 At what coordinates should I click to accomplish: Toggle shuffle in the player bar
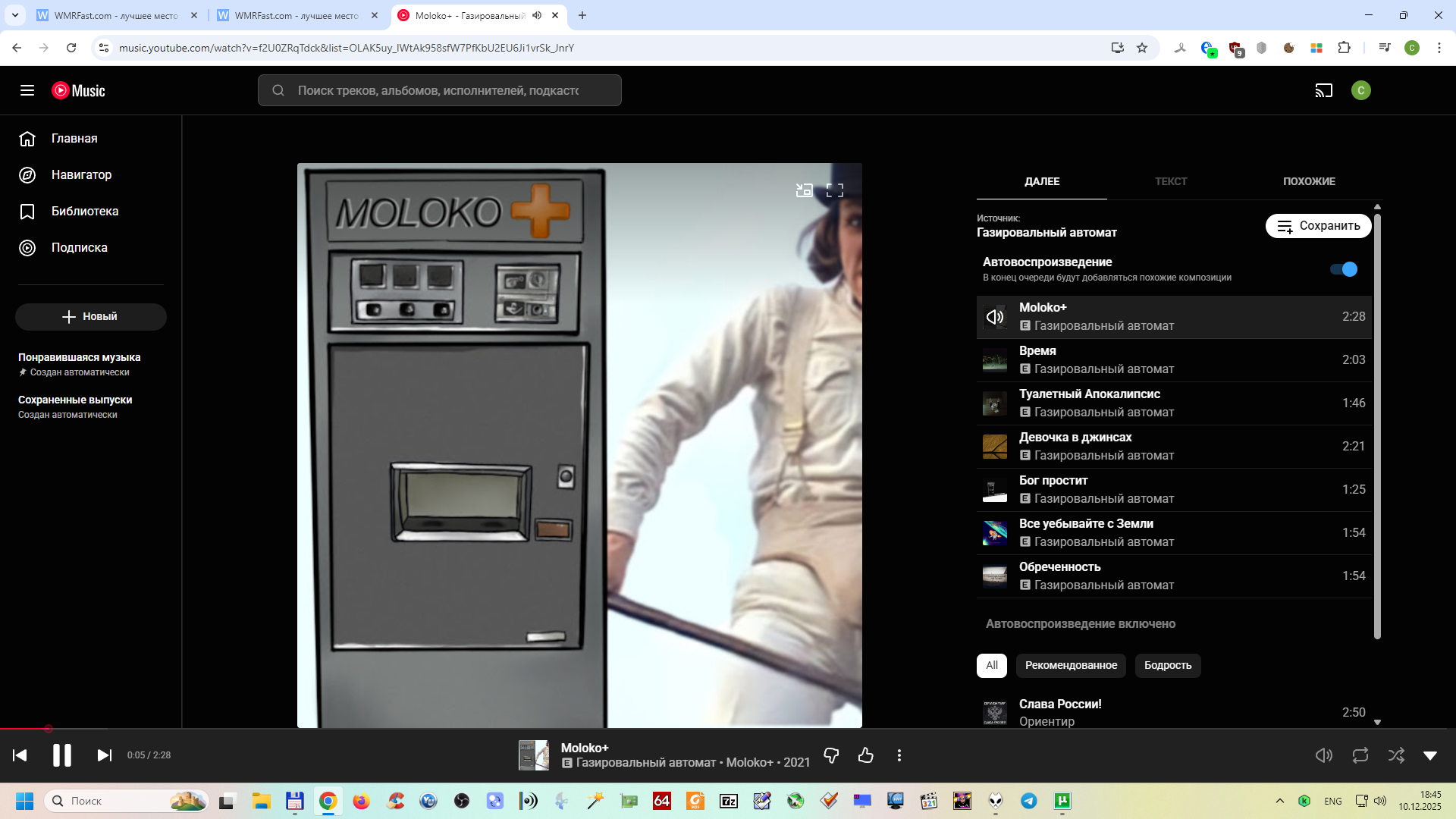pyautogui.click(x=1395, y=755)
